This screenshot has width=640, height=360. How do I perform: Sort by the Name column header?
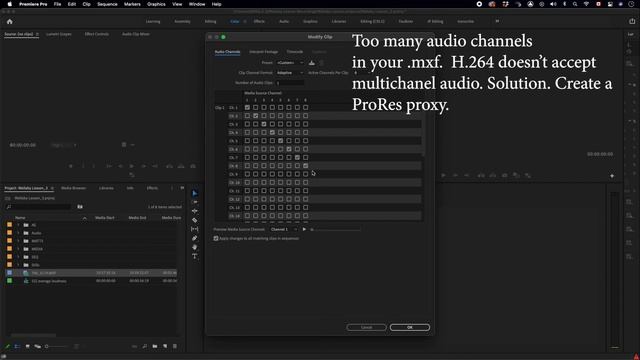coord(20,218)
